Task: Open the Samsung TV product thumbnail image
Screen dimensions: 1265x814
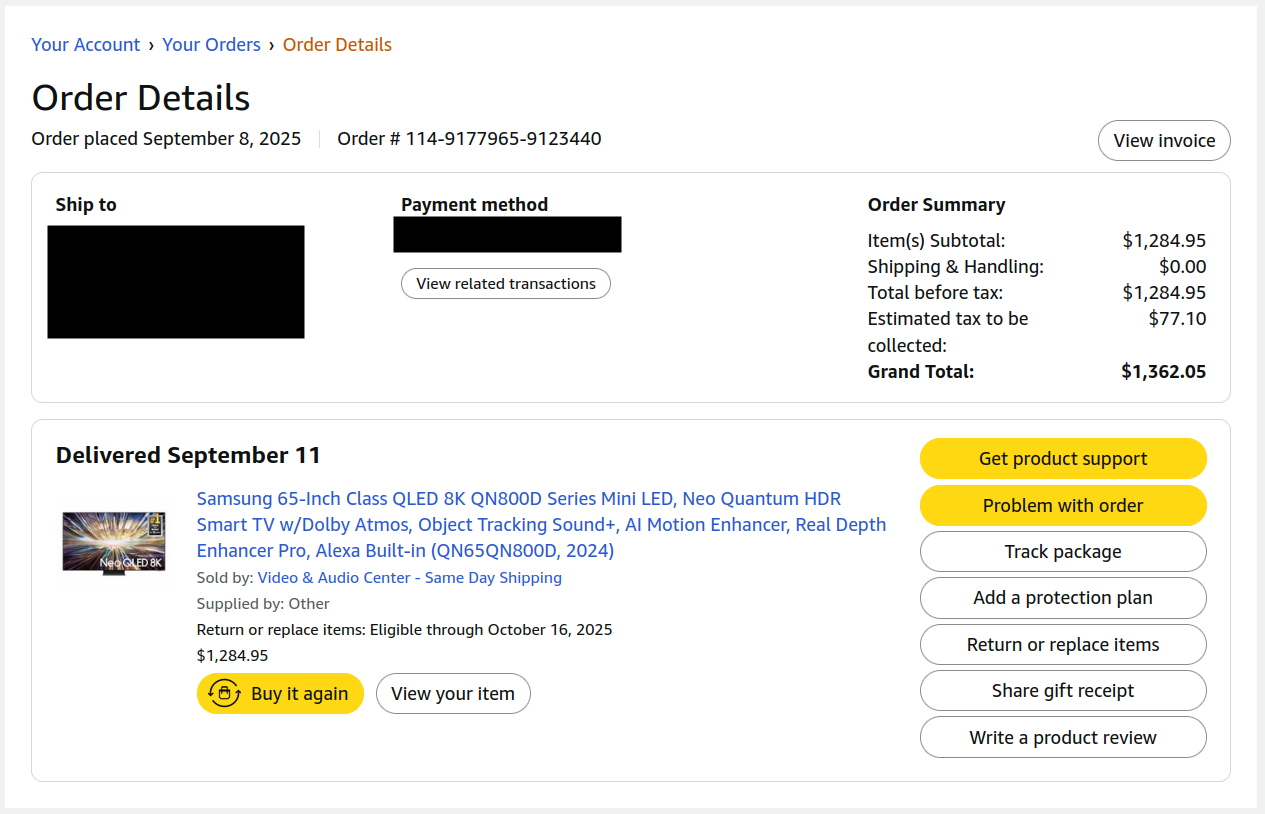Action: 113,544
